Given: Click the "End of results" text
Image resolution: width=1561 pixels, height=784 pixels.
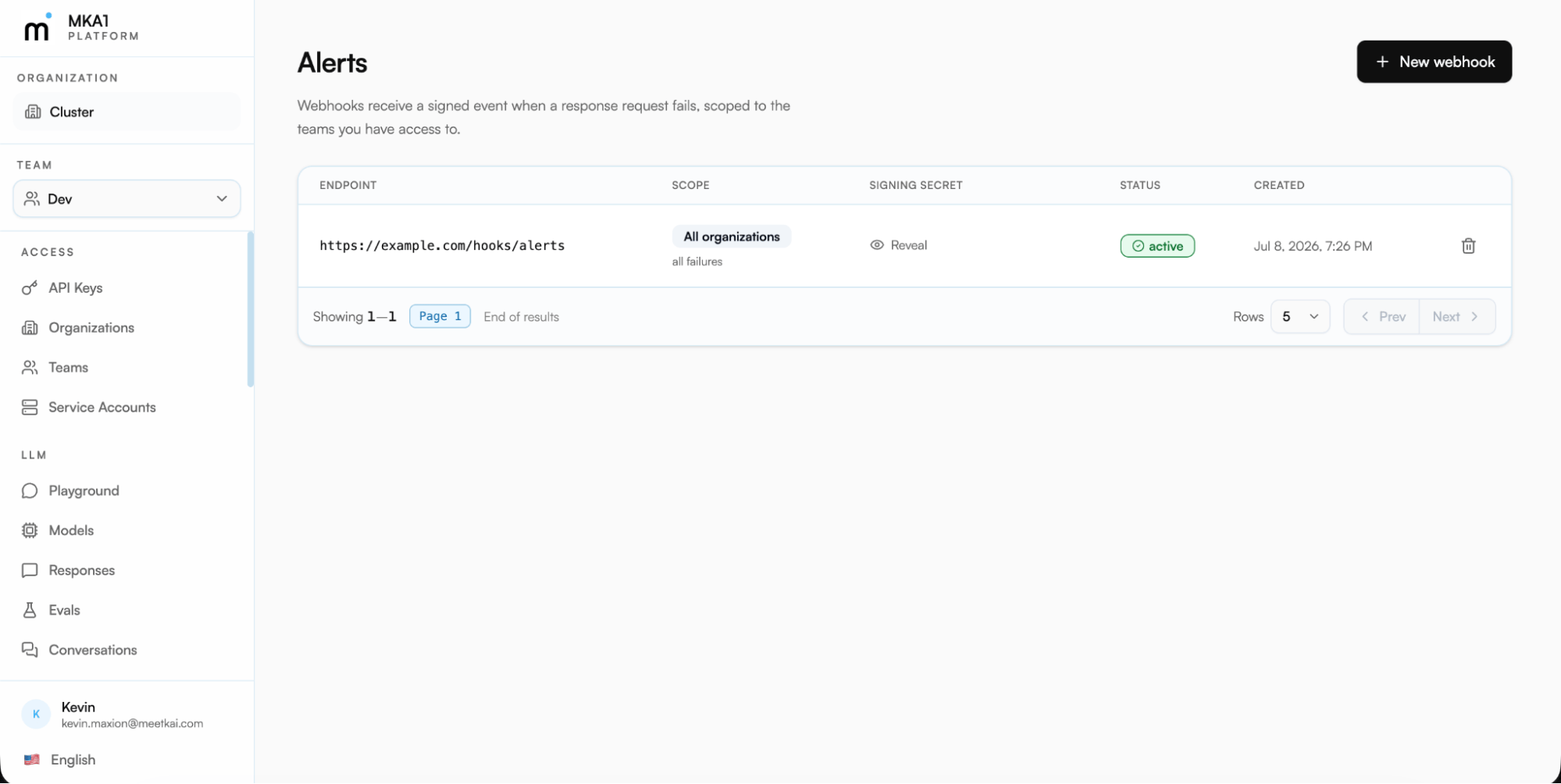Looking at the screenshot, I should tap(521, 317).
